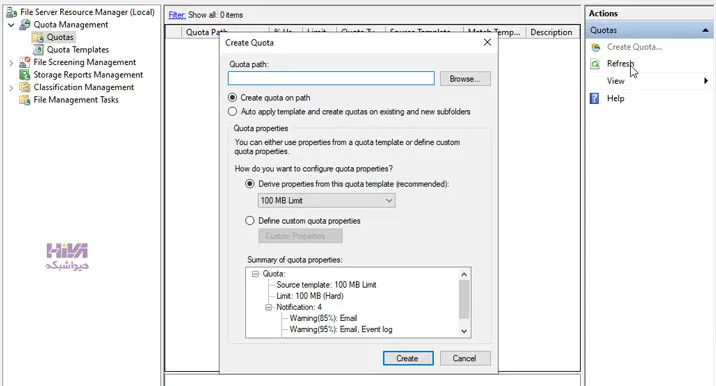Click Refresh in the Actions pane
The image size is (716, 386).
click(x=620, y=63)
